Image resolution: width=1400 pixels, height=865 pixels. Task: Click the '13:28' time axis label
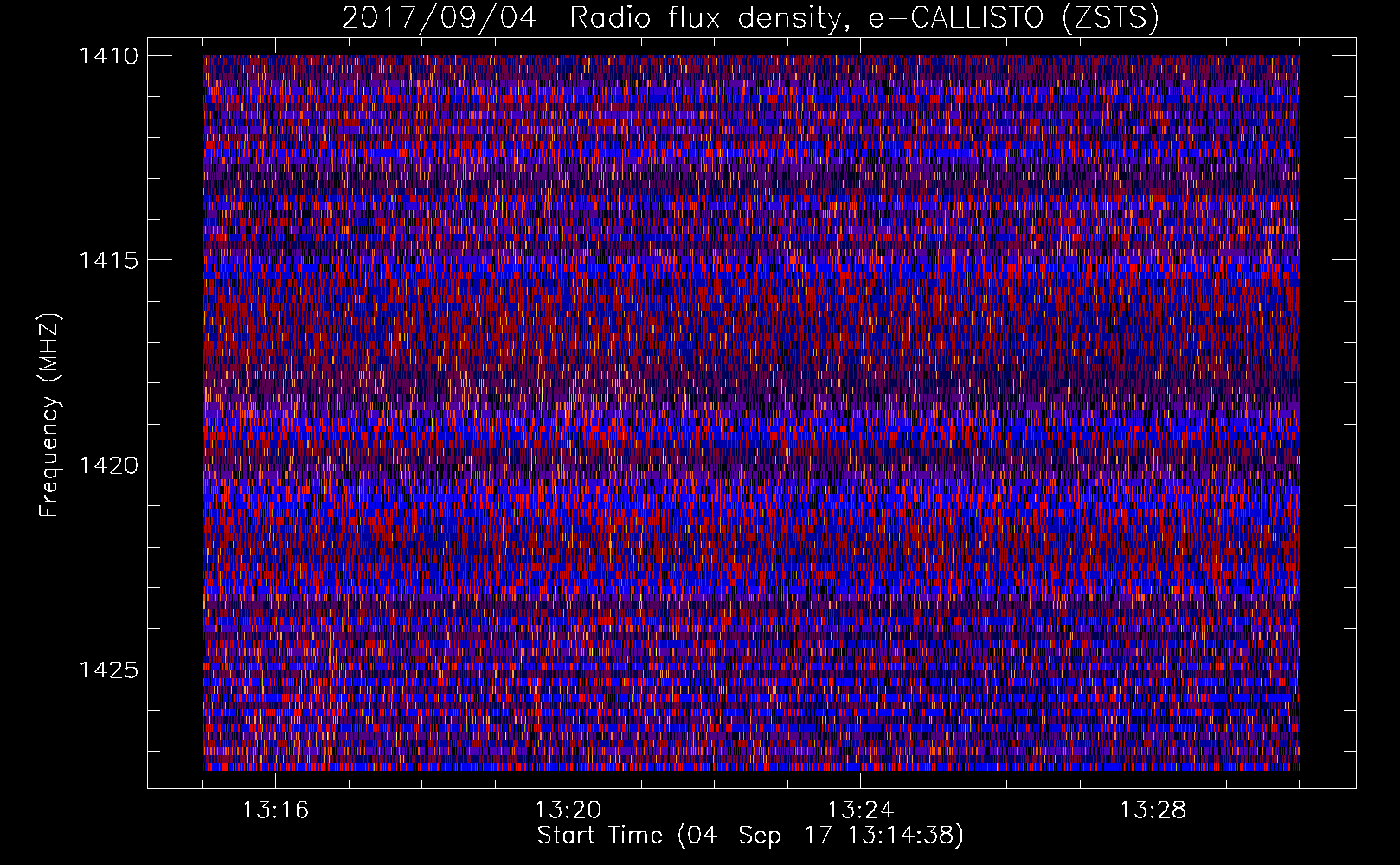pyautogui.click(x=1153, y=811)
